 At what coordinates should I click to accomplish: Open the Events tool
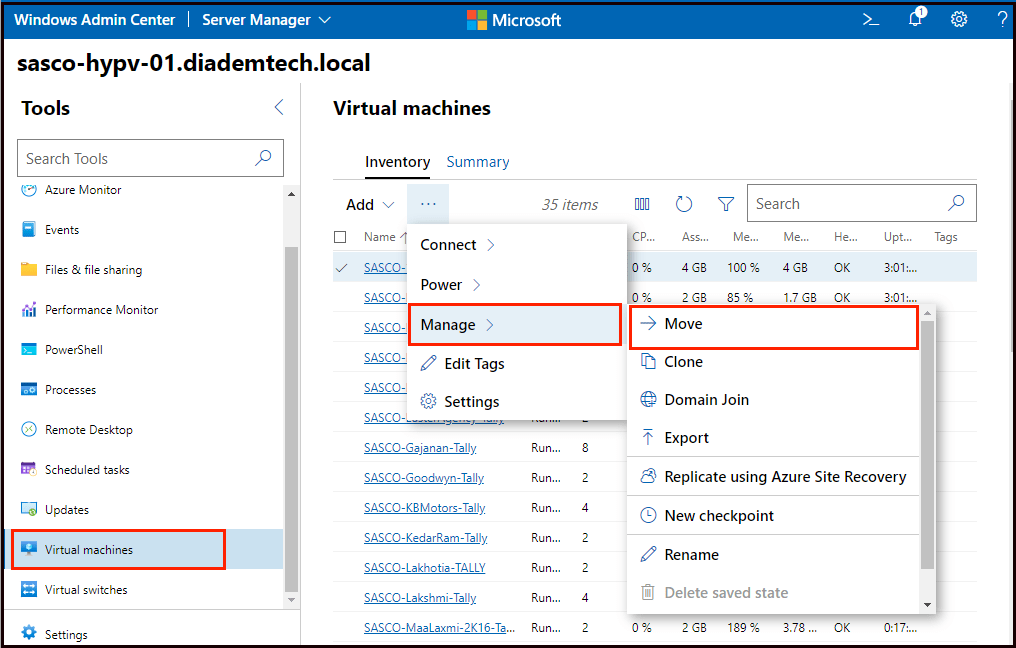coord(62,229)
